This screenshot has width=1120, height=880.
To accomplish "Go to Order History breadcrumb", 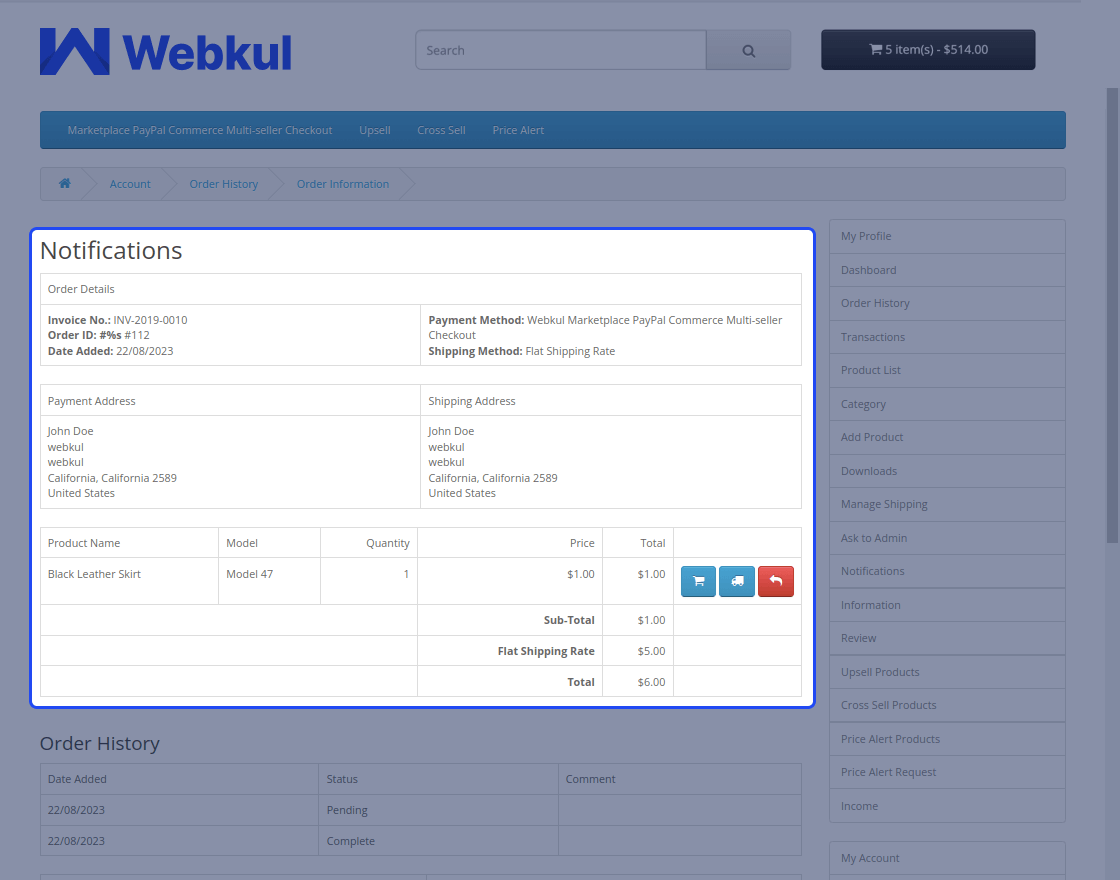I will coord(224,184).
